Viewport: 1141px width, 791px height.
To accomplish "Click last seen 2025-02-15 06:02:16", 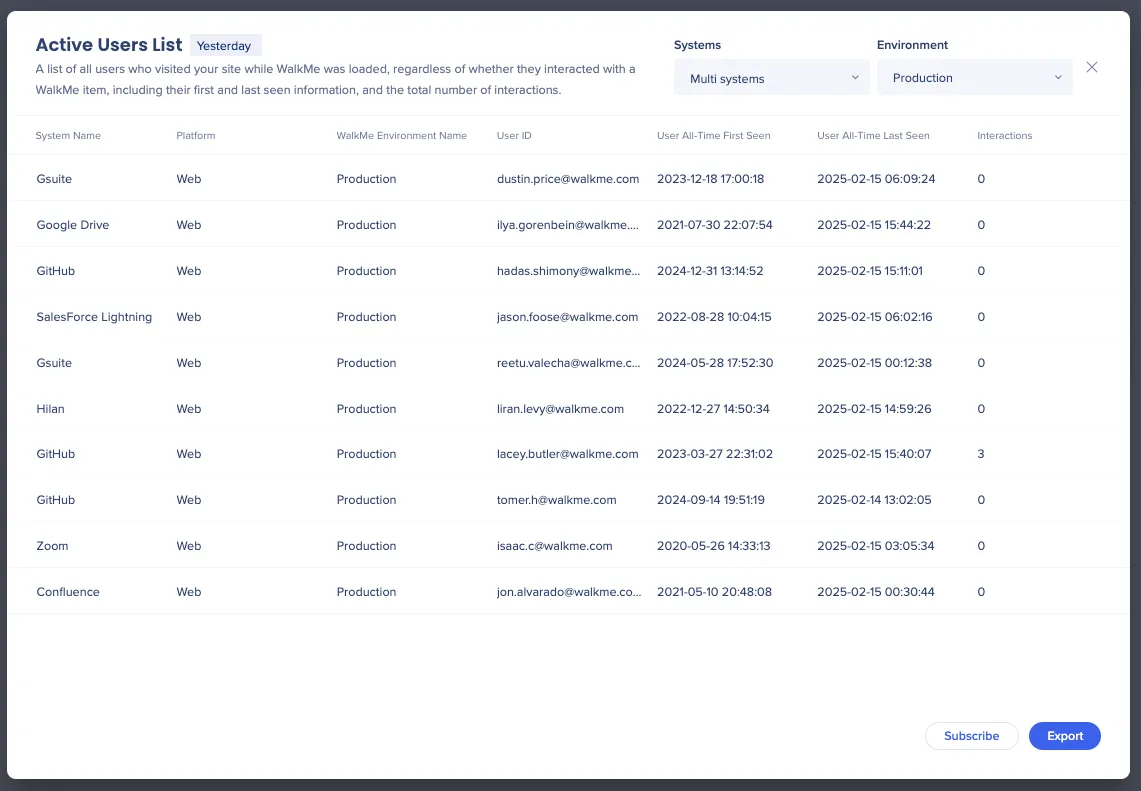I will 875,317.
